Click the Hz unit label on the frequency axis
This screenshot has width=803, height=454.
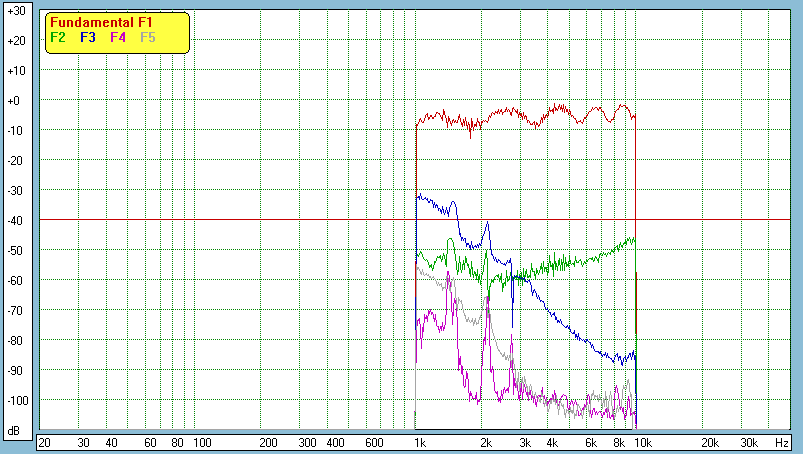[781, 442]
